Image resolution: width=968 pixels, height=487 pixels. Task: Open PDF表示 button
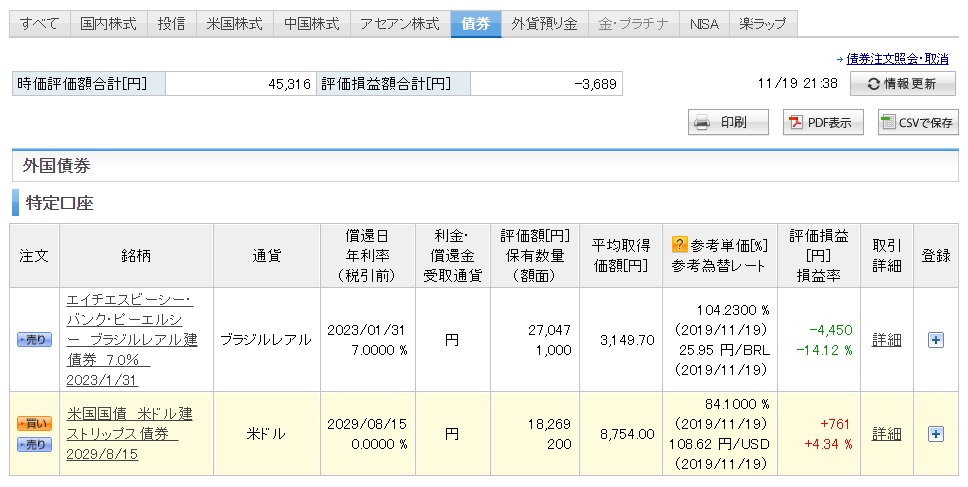(823, 122)
